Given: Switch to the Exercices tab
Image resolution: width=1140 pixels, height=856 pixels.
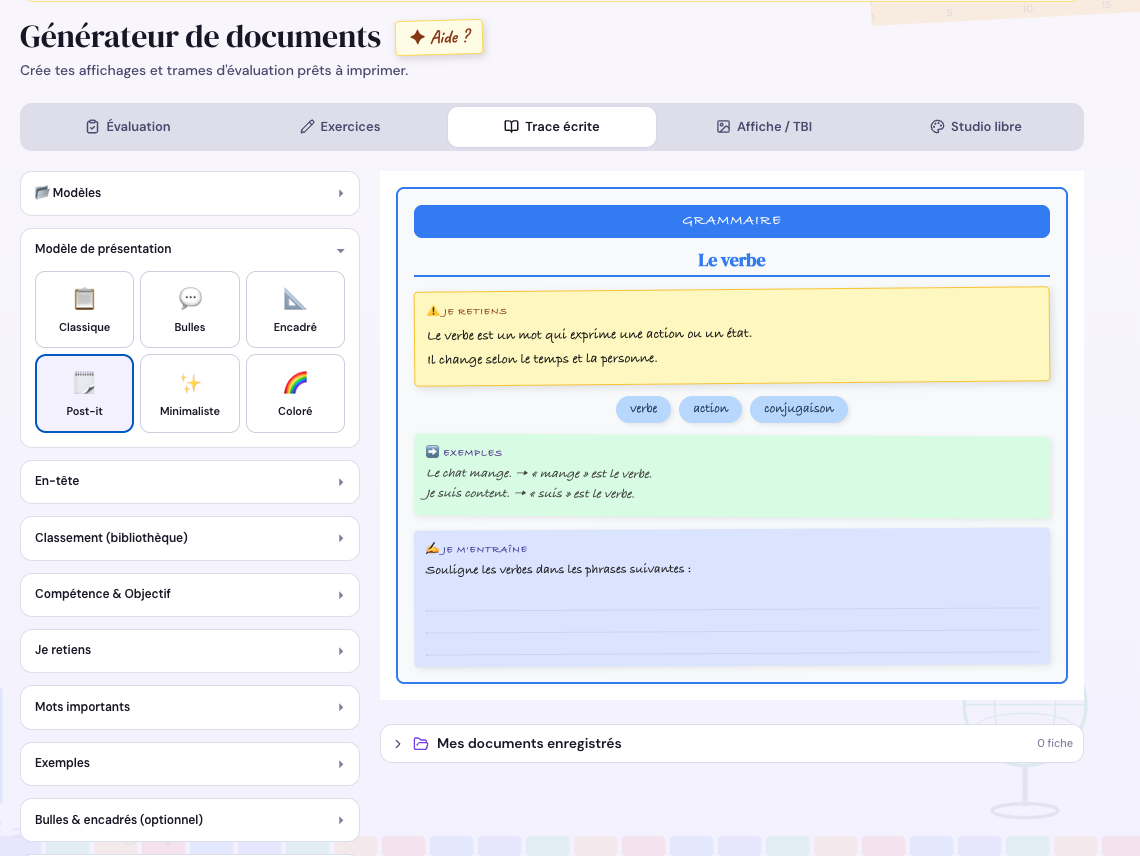Looking at the screenshot, I should tap(340, 127).
